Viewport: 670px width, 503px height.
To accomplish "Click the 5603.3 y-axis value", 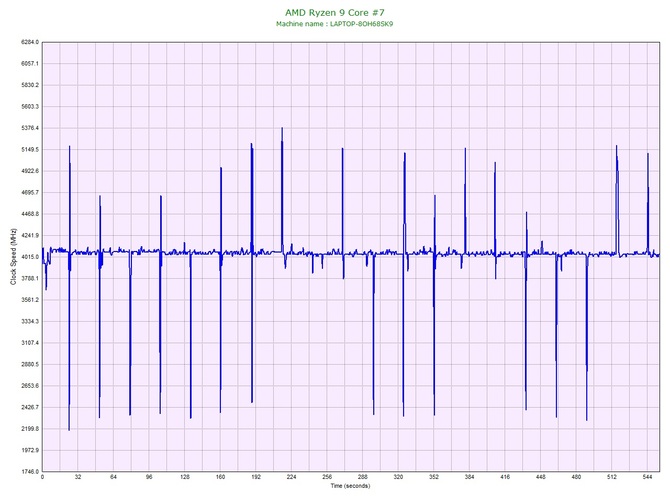I will pyautogui.click(x=29, y=106).
